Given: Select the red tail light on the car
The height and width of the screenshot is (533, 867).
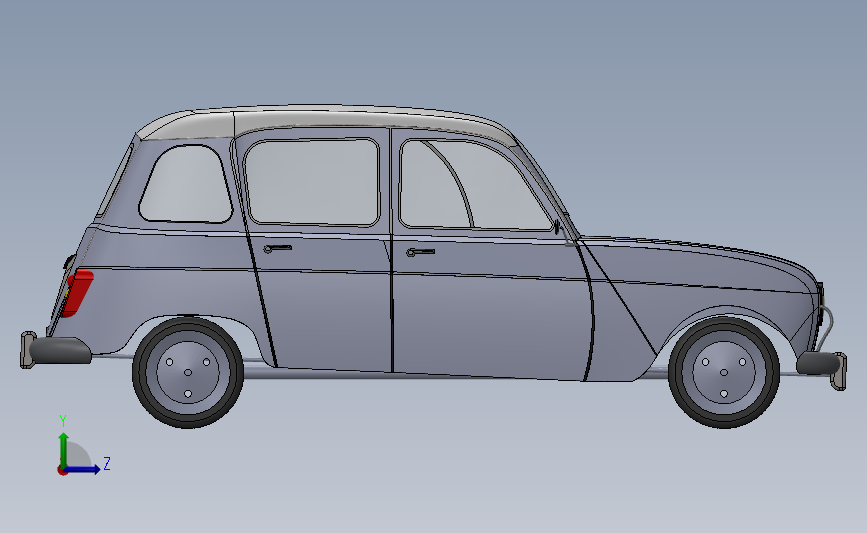Looking at the screenshot, I should coord(77,293).
